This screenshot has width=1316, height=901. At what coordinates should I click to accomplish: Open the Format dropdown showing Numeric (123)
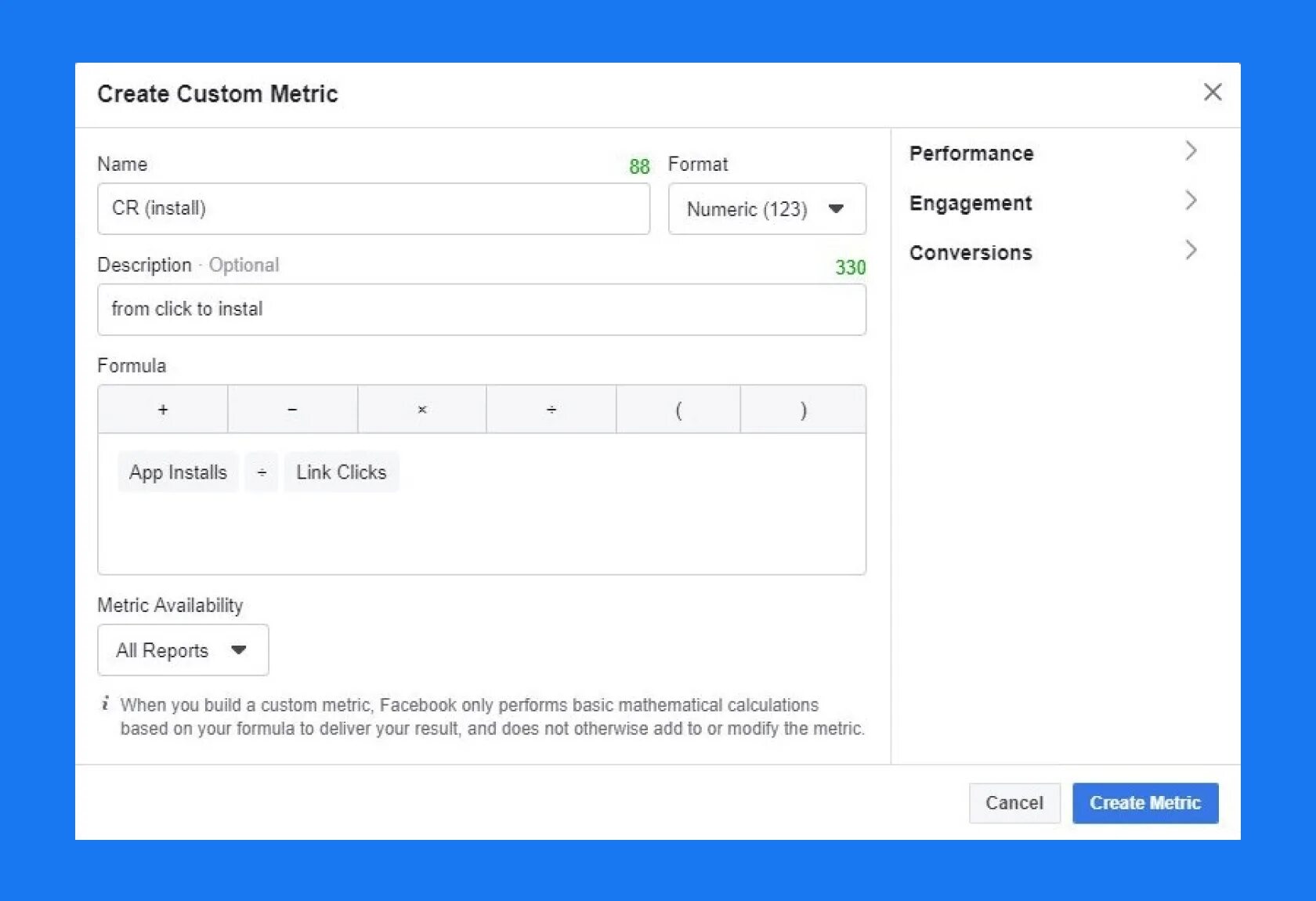tap(766, 209)
